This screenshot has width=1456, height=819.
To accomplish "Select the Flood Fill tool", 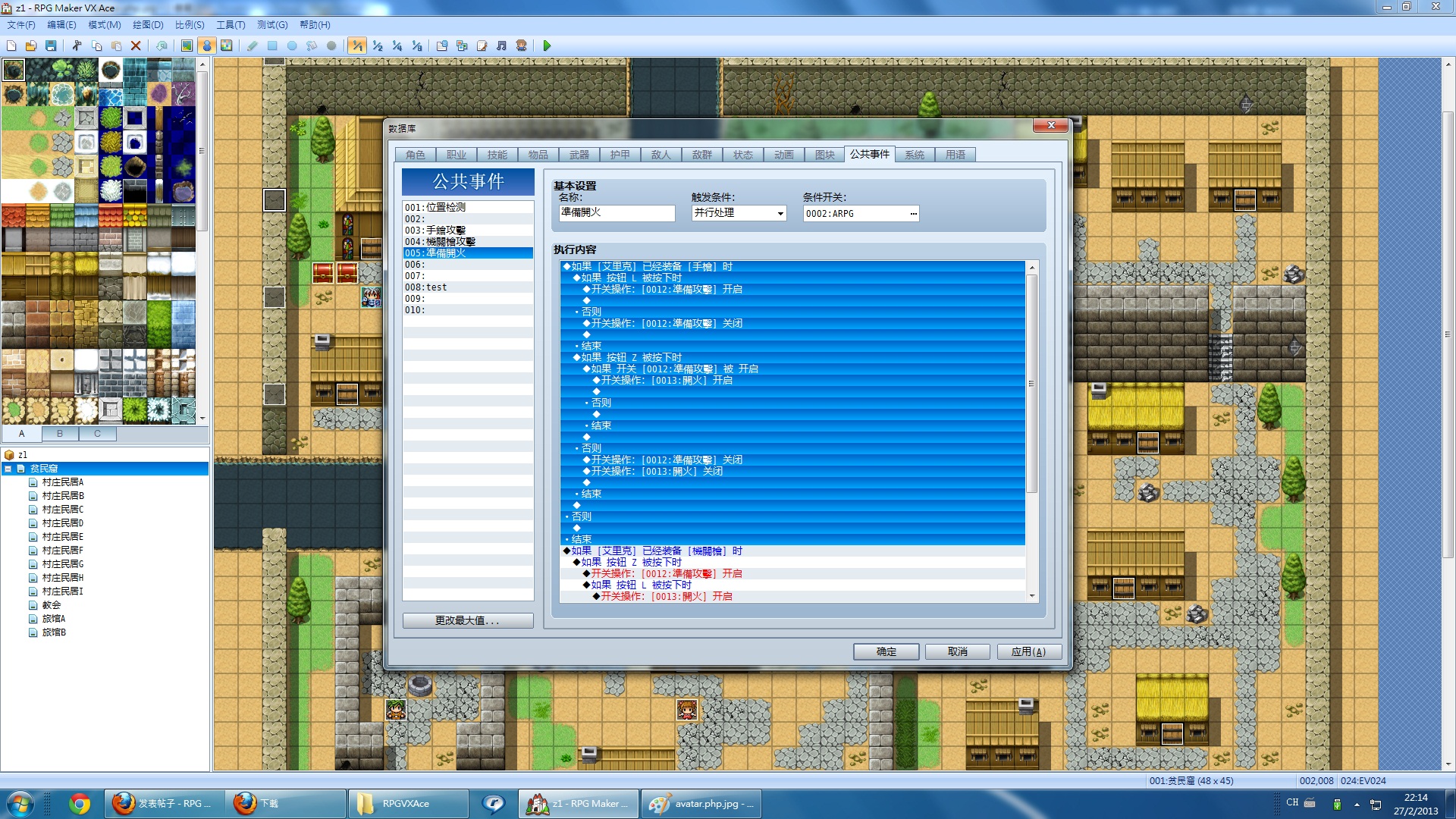I will (312, 45).
